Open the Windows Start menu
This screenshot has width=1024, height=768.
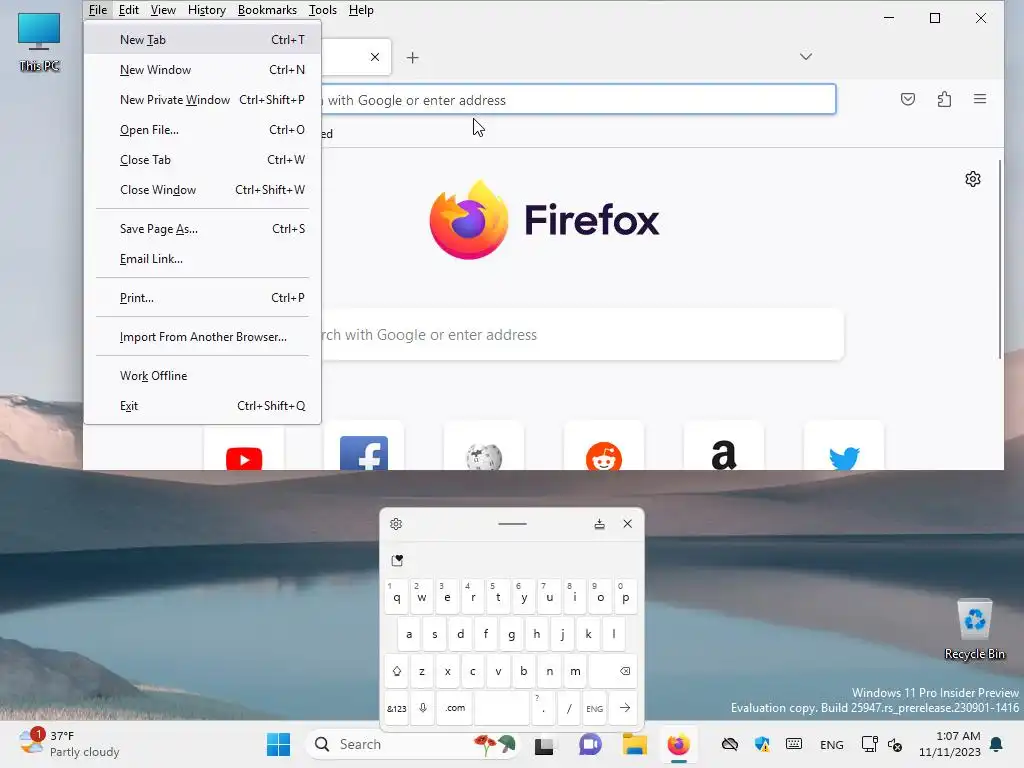click(278, 744)
